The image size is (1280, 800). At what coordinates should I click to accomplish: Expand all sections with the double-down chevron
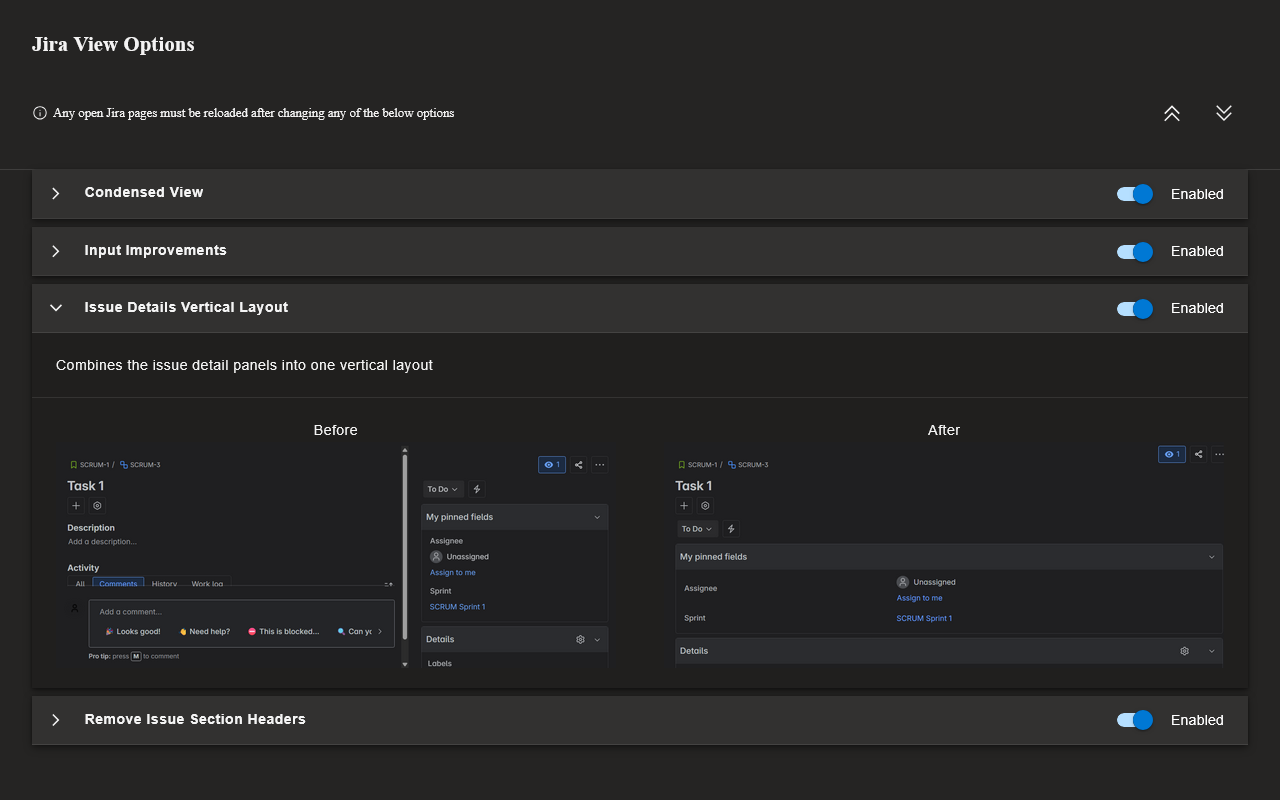[1224, 113]
